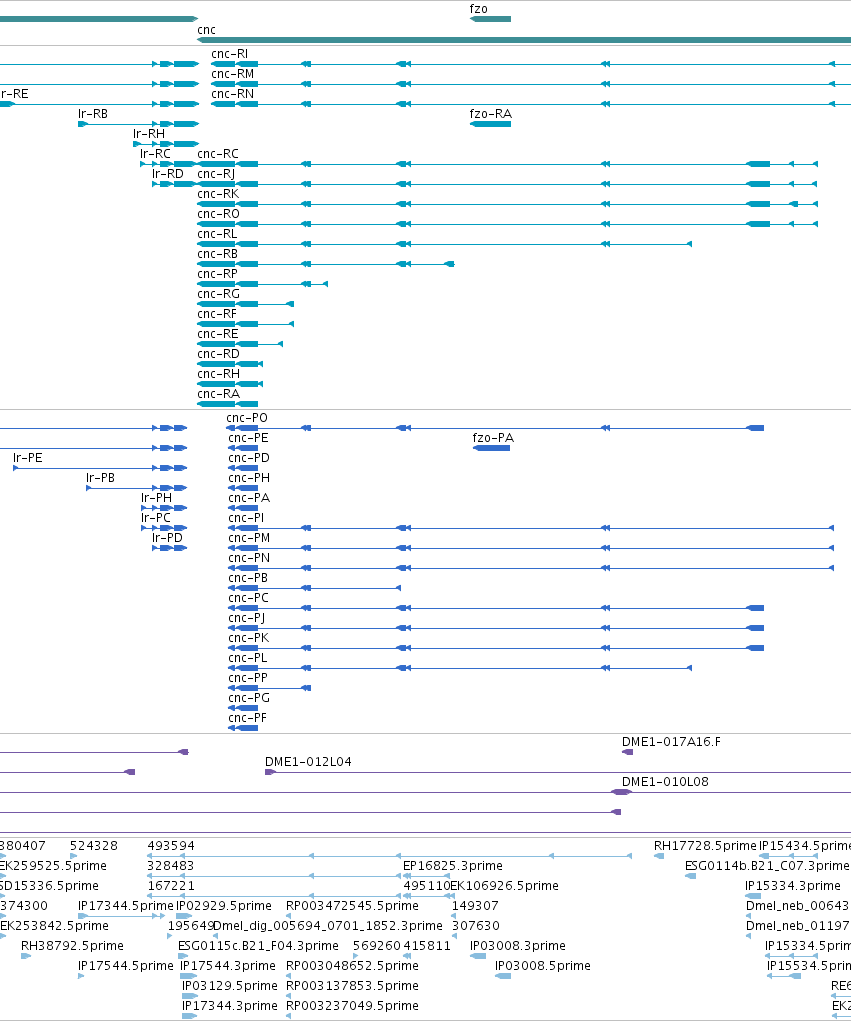This screenshot has width=851, height=1021.
Task: Select the cnc-PF protein label
Action: (x=247, y=718)
